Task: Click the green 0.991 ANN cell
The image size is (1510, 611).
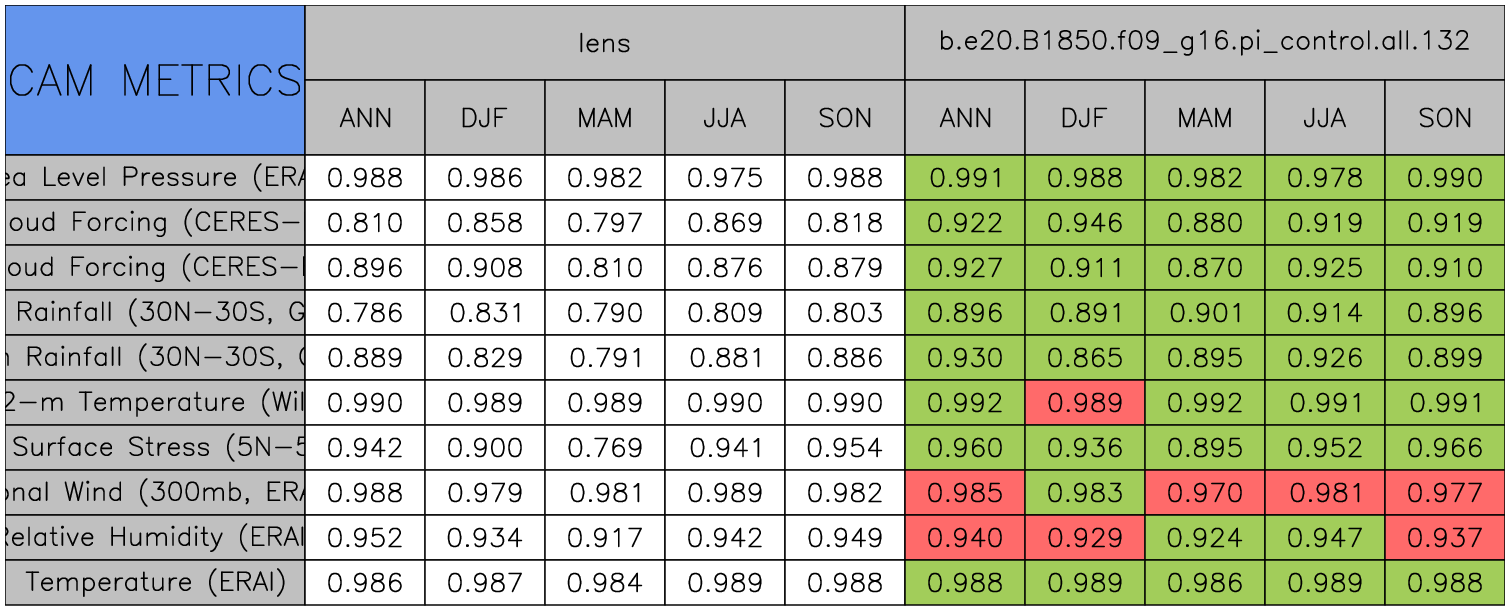Action: coord(964,178)
